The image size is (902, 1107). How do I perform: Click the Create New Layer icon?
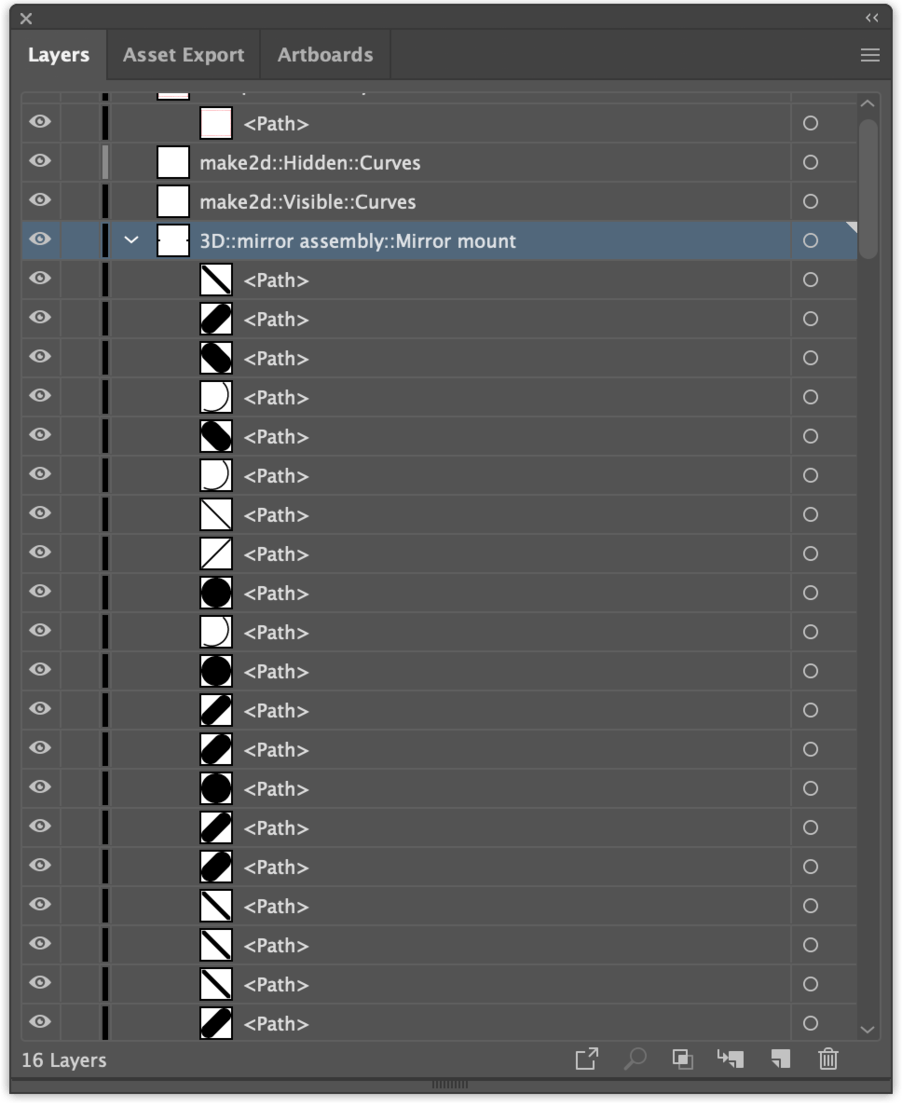[x=780, y=1059]
